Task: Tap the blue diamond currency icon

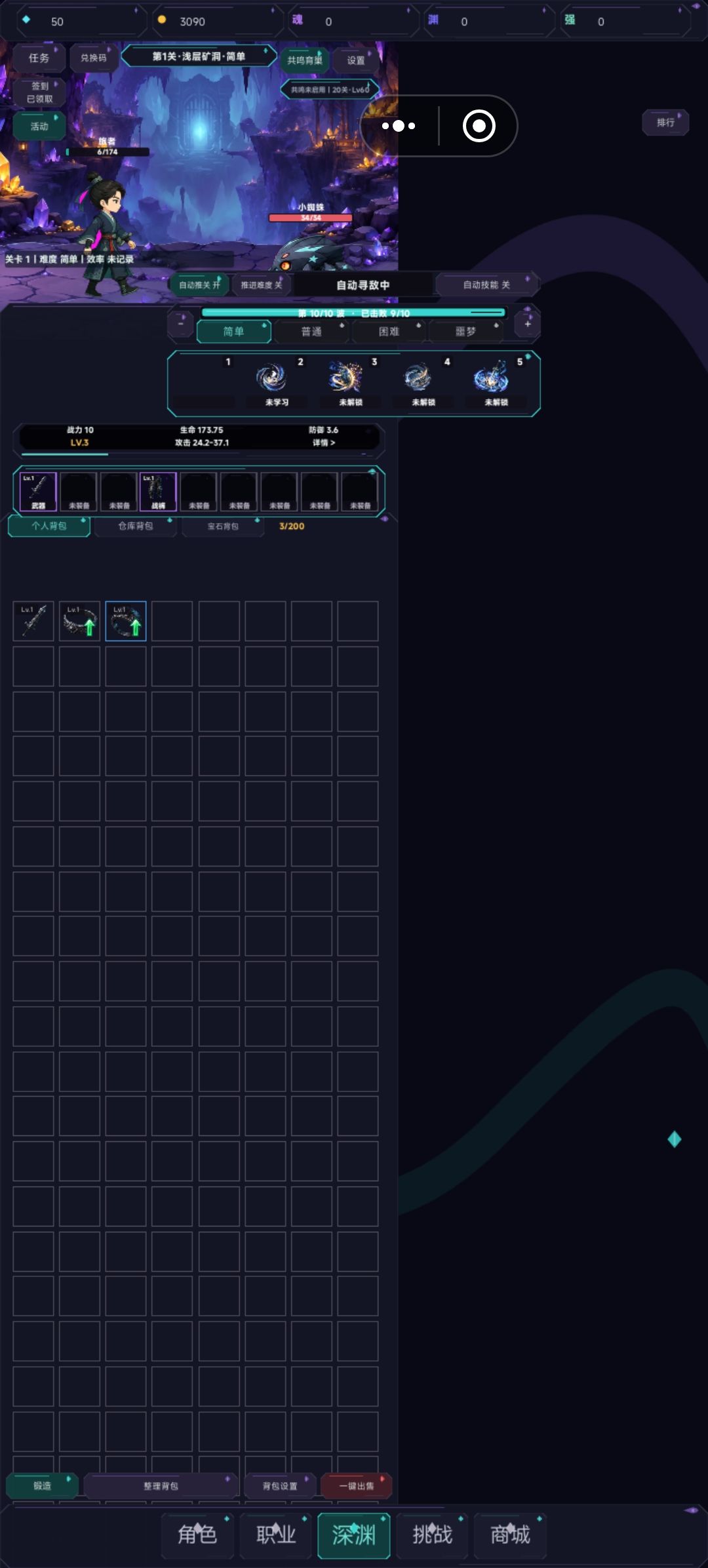Action: (x=26, y=20)
